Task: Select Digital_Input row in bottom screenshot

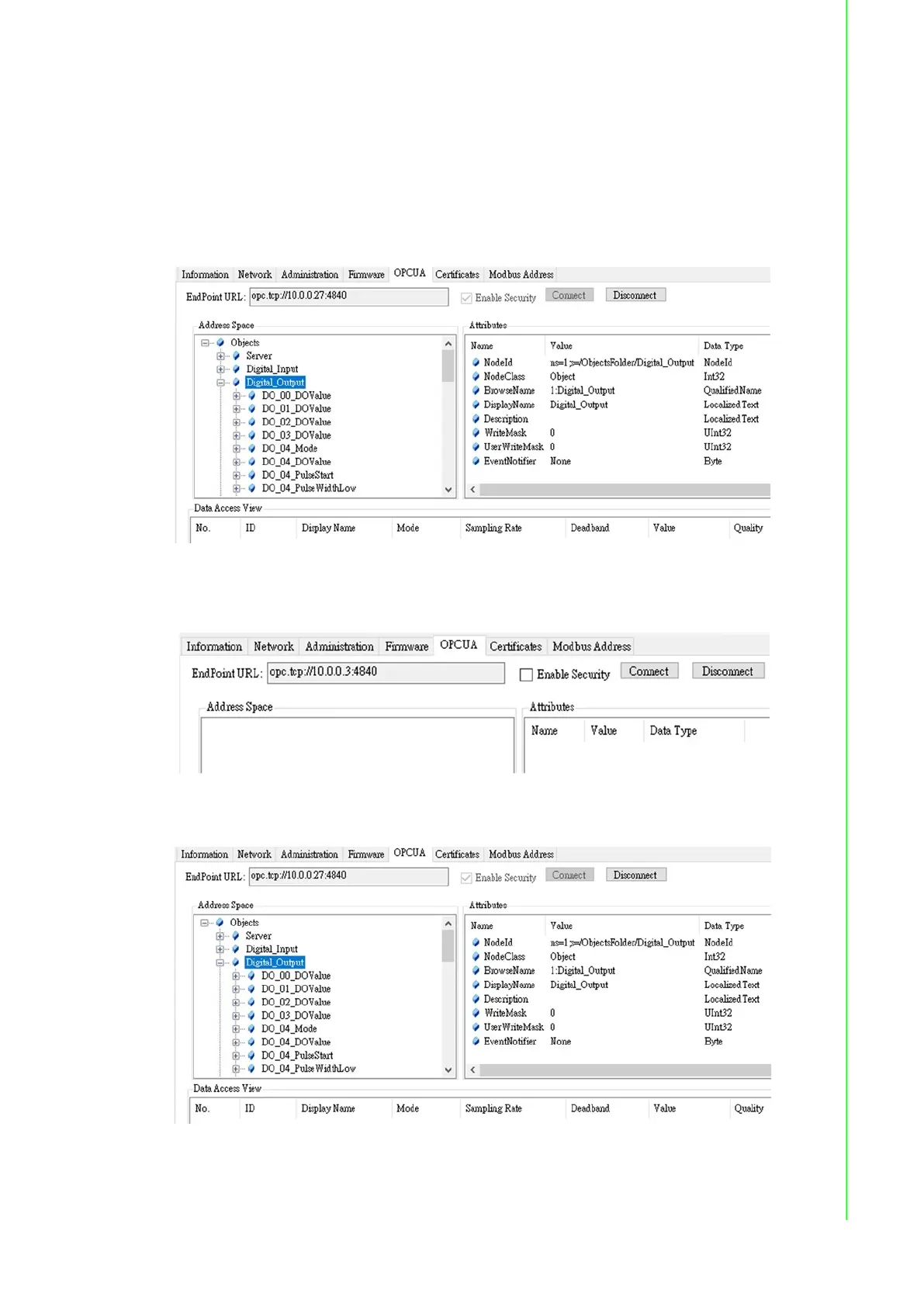Action: [x=272, y=949]
